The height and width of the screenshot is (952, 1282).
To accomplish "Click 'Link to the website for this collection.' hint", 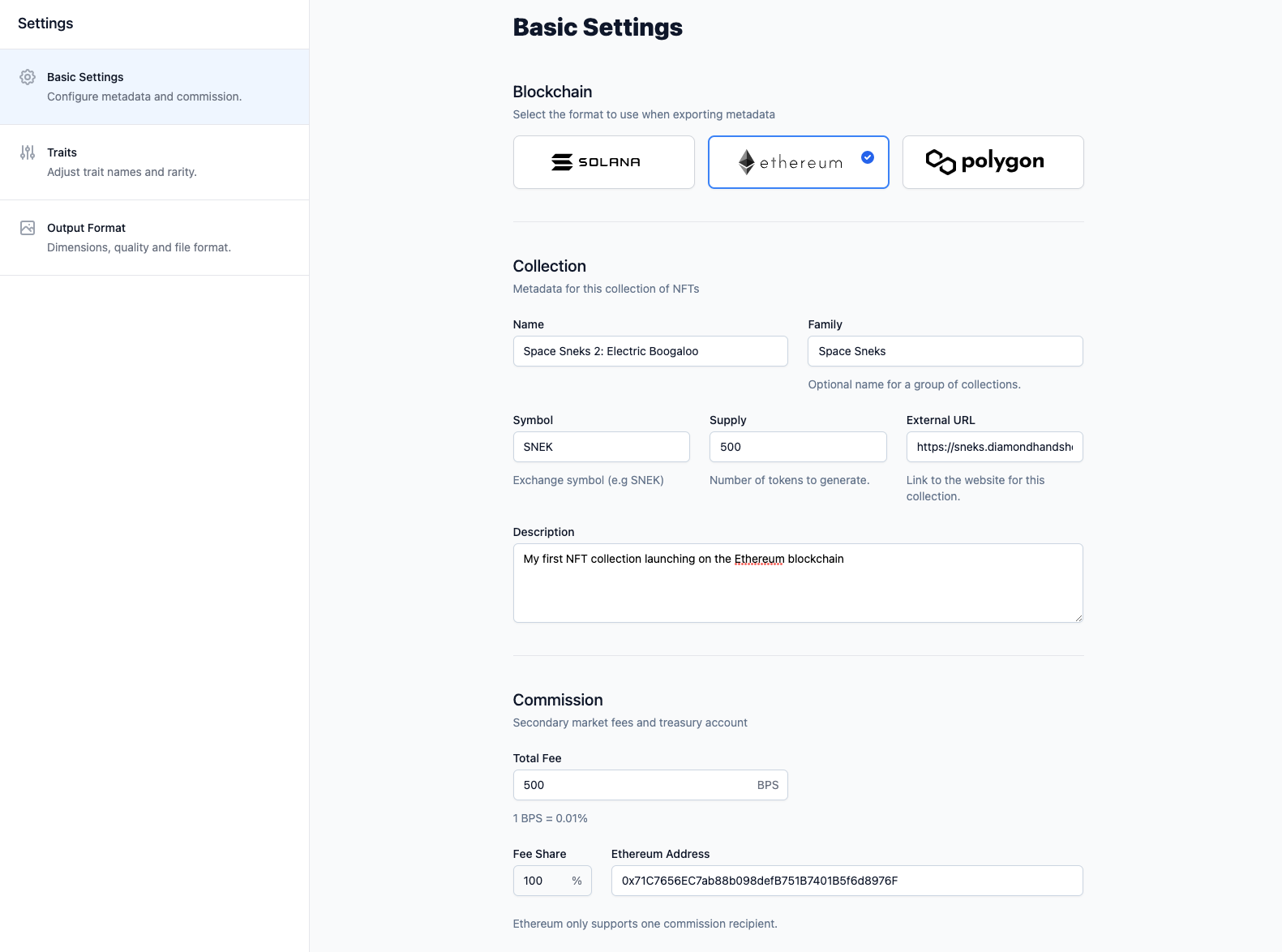I will point(975,488).
